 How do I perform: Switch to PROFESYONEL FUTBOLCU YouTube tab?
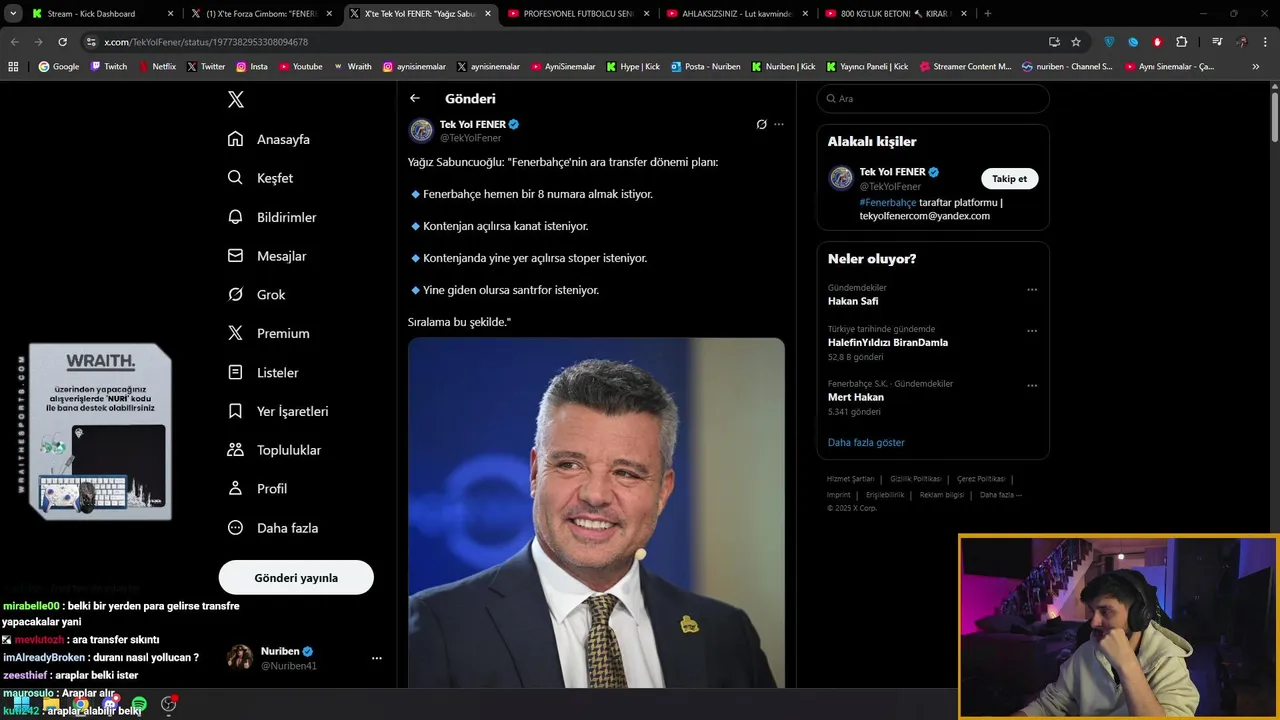(578, 14)
